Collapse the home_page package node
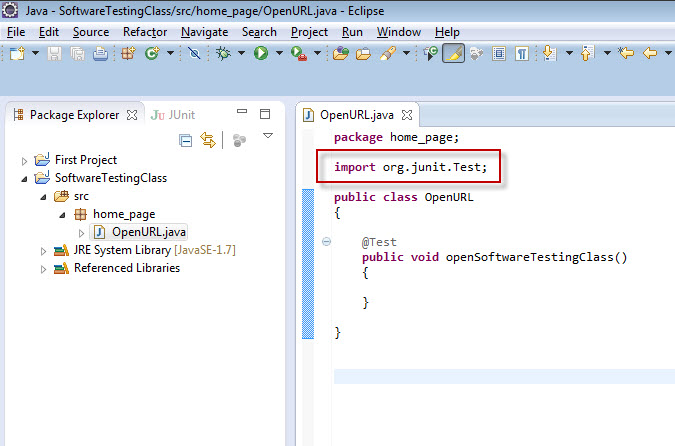 coord(62,215)
